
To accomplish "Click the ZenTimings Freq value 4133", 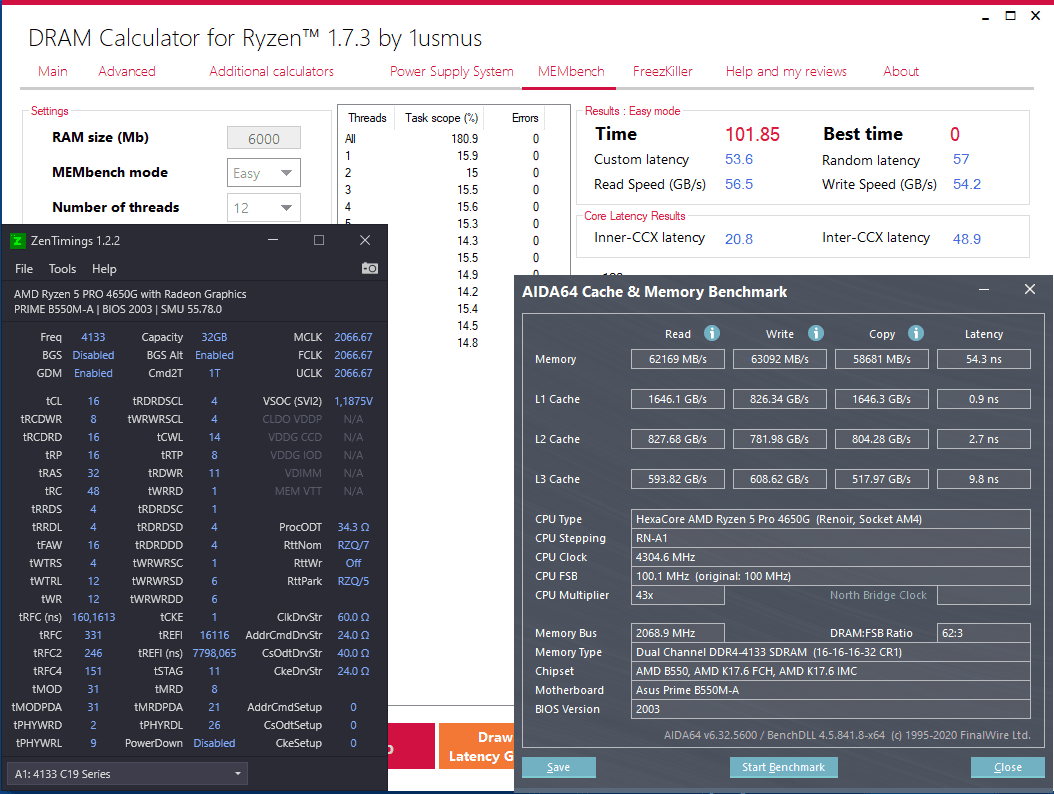I will [93, 338].
